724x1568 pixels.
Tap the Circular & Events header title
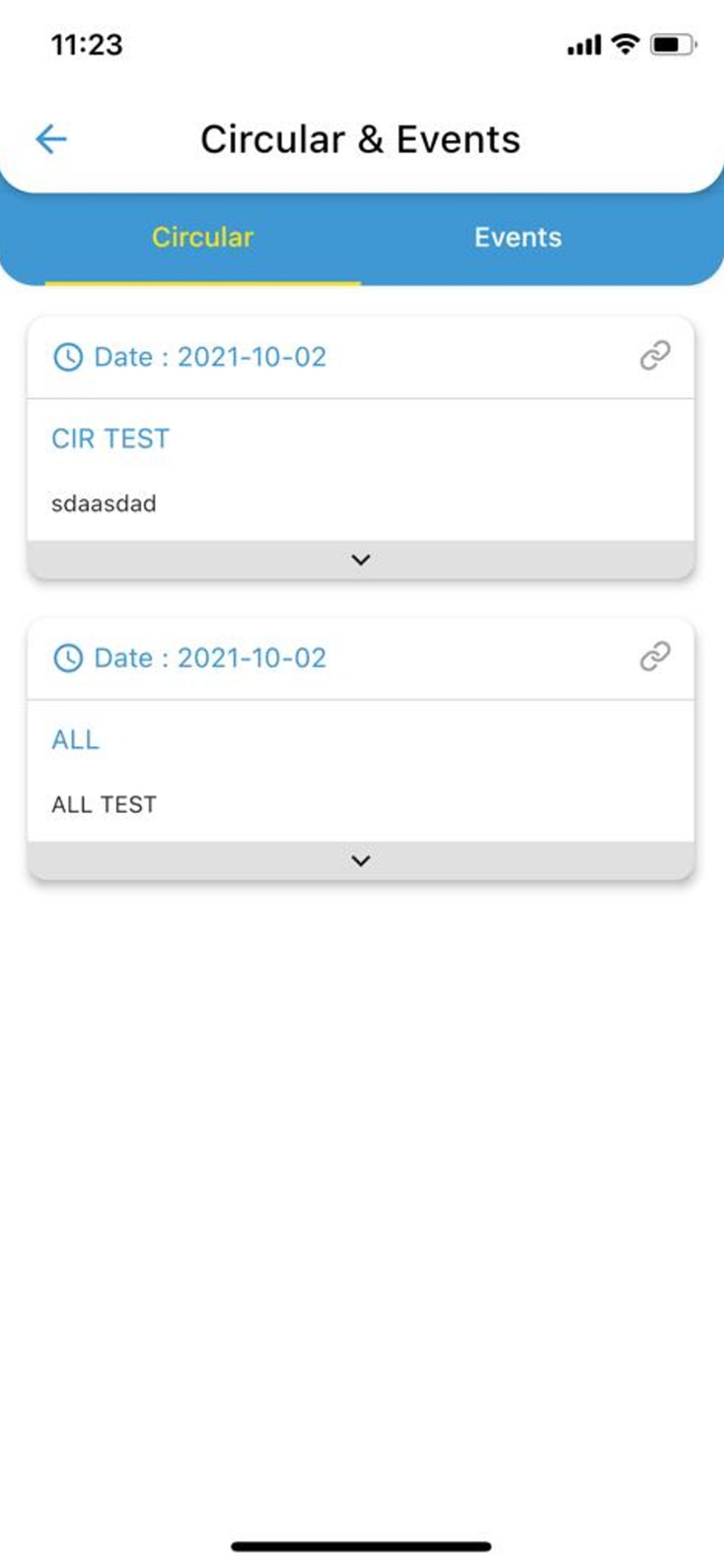point(360,140)
